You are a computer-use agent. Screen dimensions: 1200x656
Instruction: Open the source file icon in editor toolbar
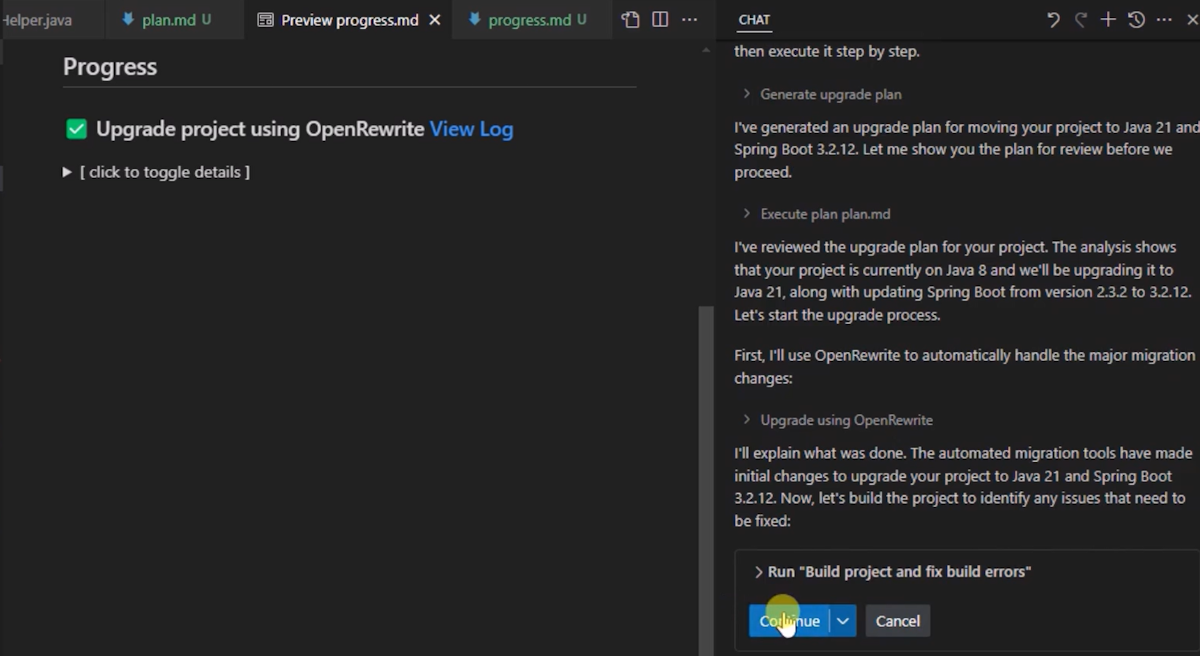[x=630, y=19]
